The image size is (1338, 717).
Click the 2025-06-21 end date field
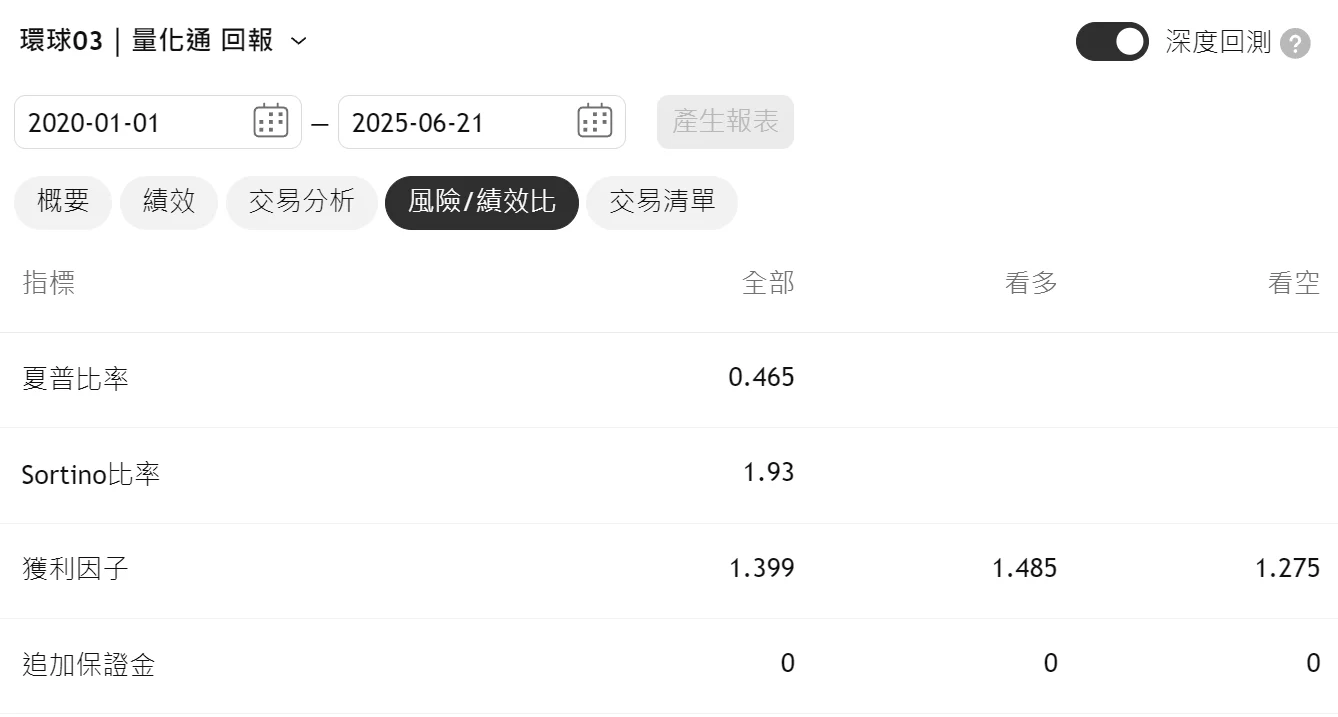pos(482,122)
